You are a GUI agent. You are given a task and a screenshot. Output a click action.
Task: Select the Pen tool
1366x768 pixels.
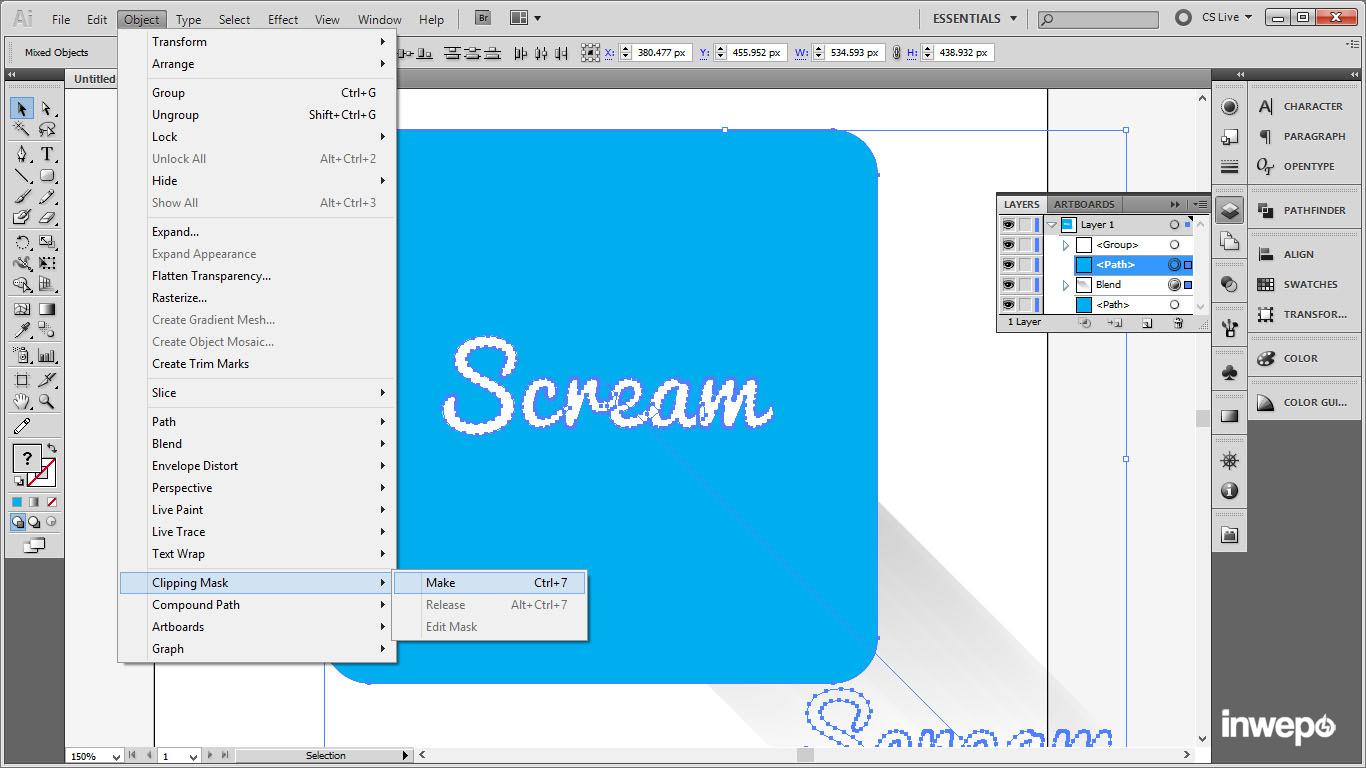pos(21,154)
